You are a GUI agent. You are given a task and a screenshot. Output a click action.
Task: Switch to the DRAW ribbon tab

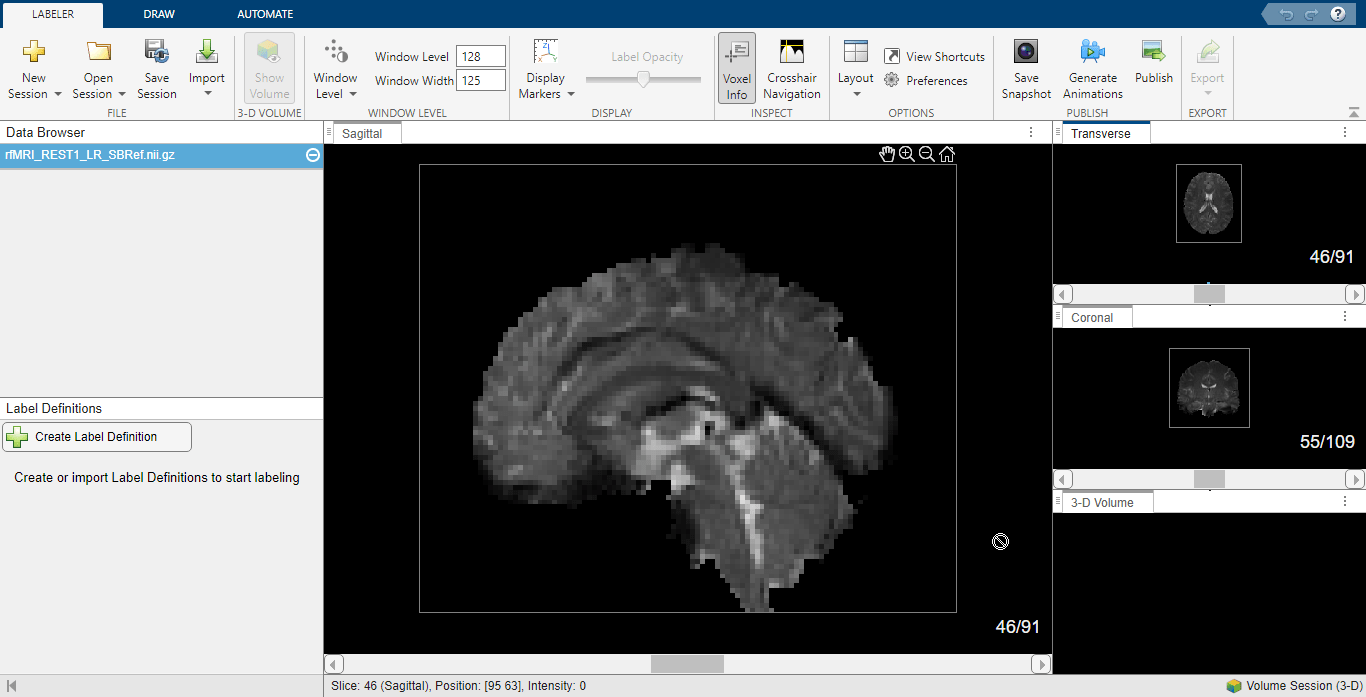(x=158, y=14)
